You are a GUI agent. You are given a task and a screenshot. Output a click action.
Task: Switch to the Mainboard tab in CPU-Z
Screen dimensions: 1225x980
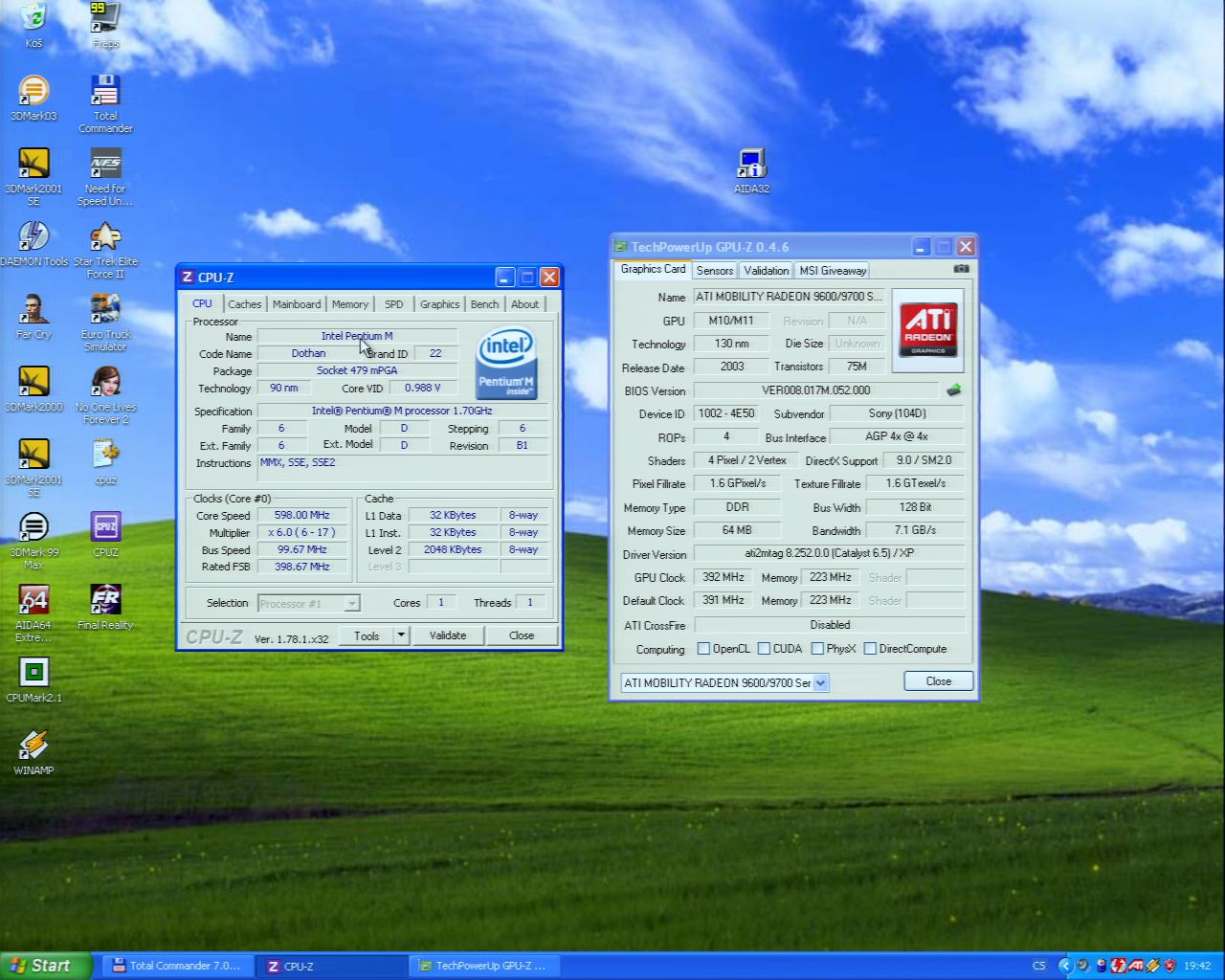pos(297,304)
